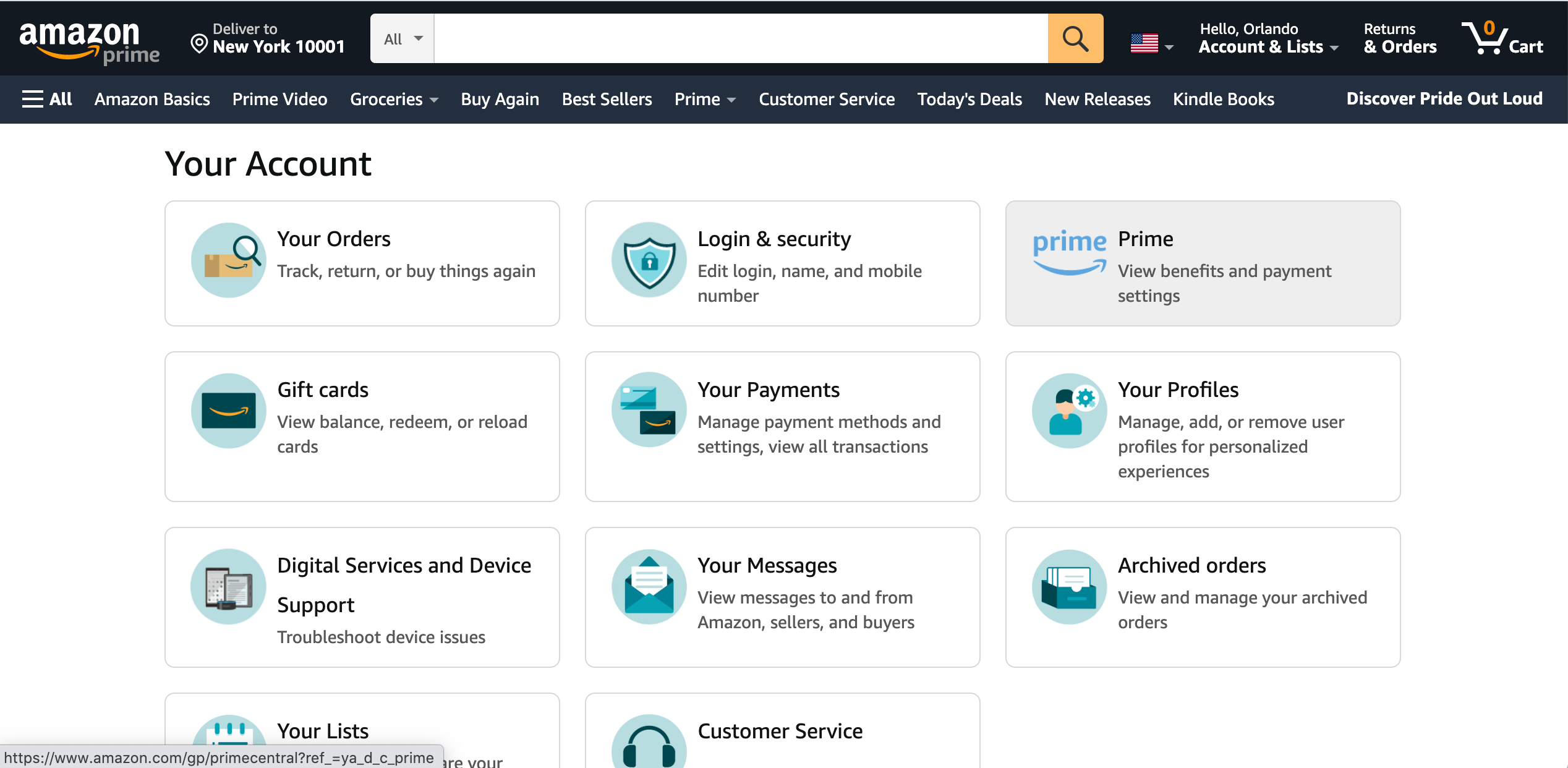Change Deliver to New York 10001
The height and width of the screenshot is (768, 1568).
tap(268, 38)
